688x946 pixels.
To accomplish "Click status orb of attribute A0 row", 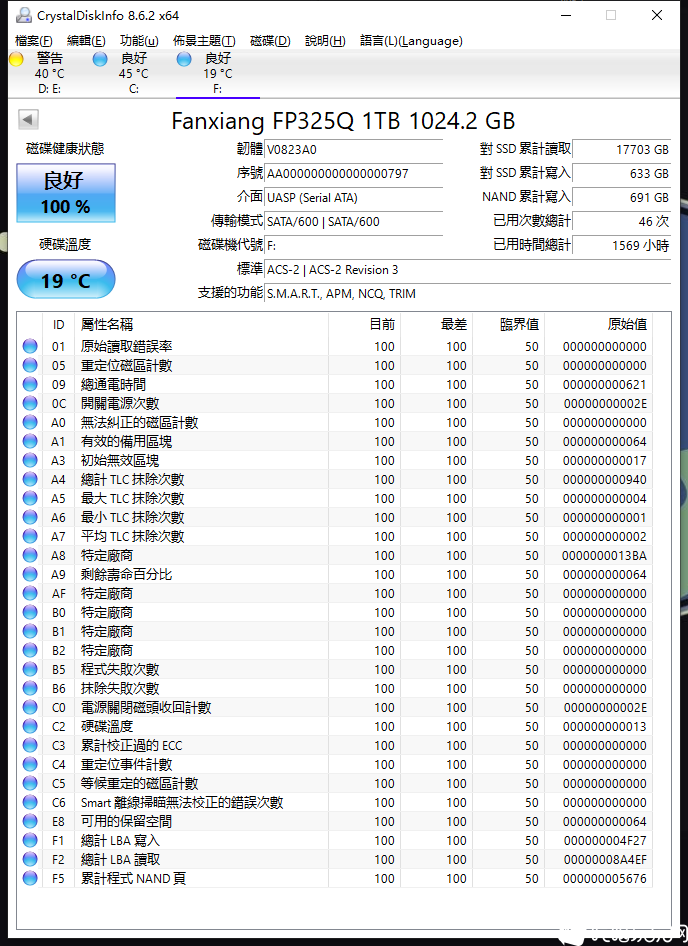I will 30,422.
